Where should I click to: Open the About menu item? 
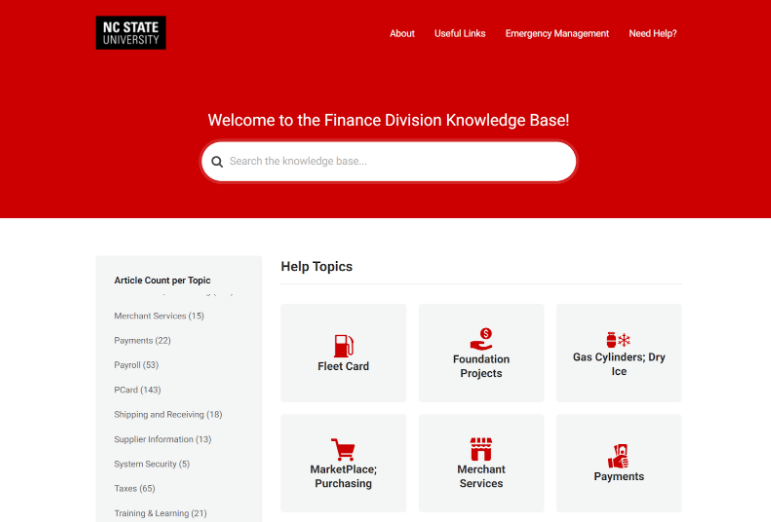point(402,33)
